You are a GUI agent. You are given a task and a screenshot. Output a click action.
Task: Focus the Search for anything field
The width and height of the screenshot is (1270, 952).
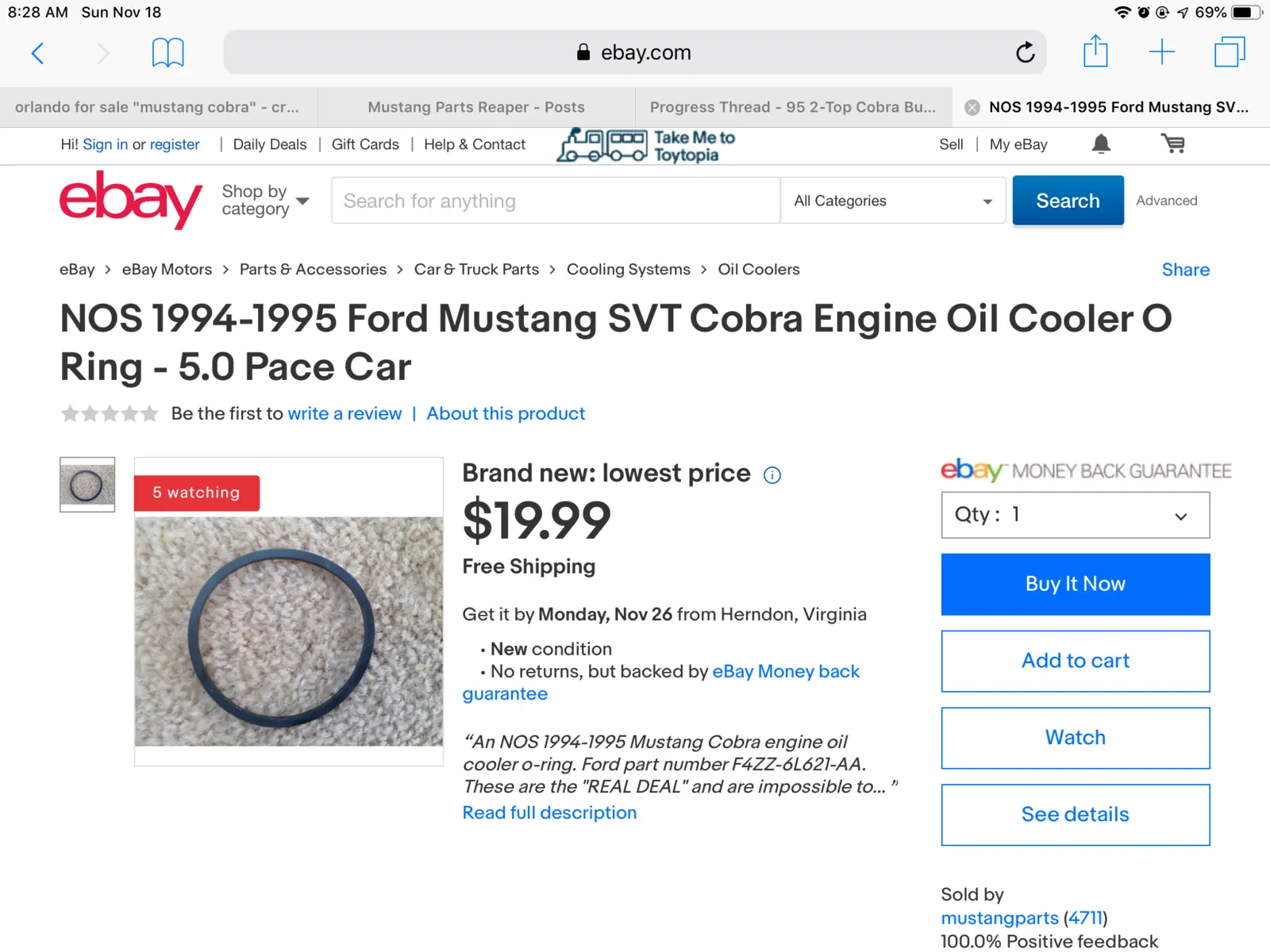(x=556, y=201)
